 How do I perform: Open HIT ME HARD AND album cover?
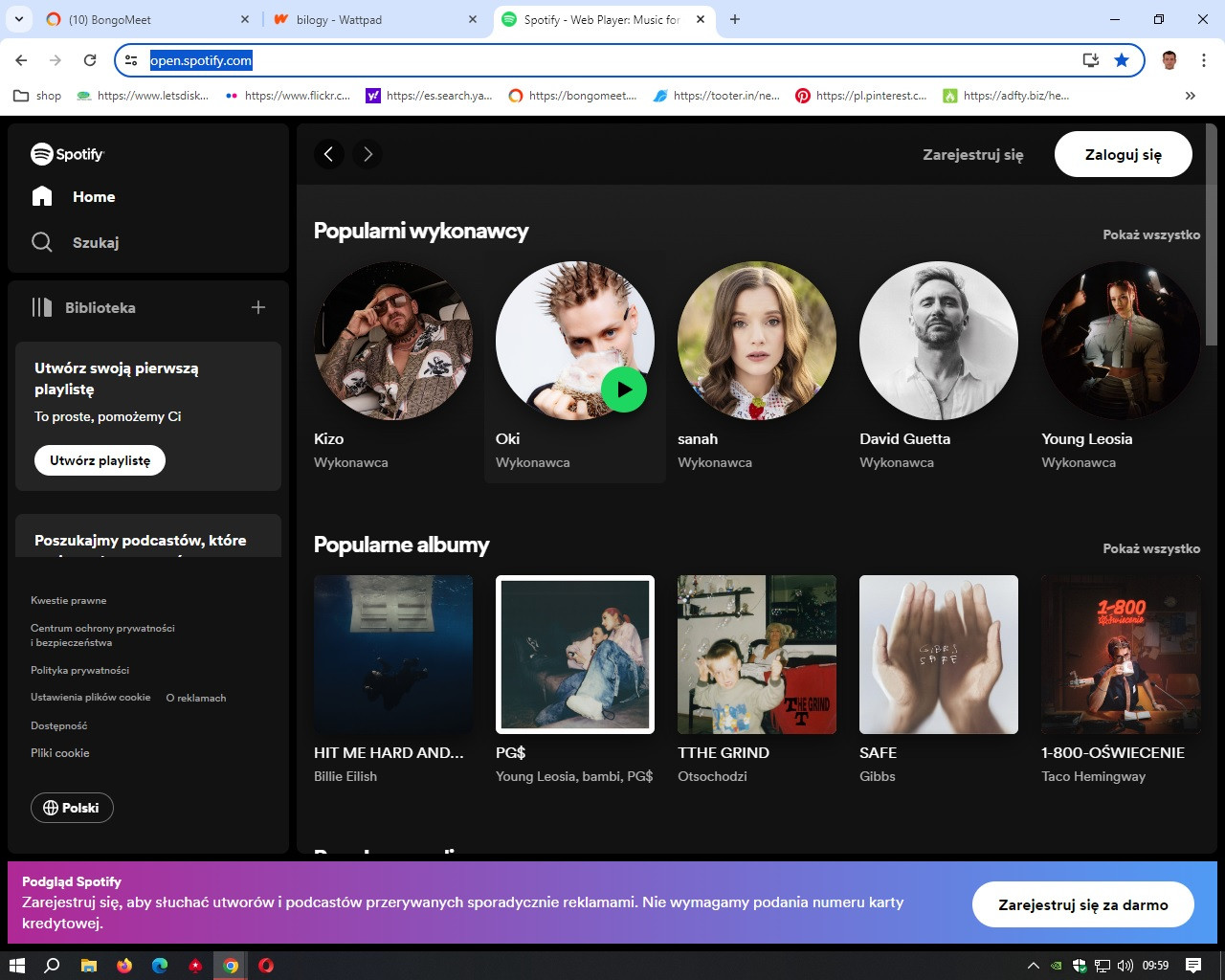click(x=393, y=655)
